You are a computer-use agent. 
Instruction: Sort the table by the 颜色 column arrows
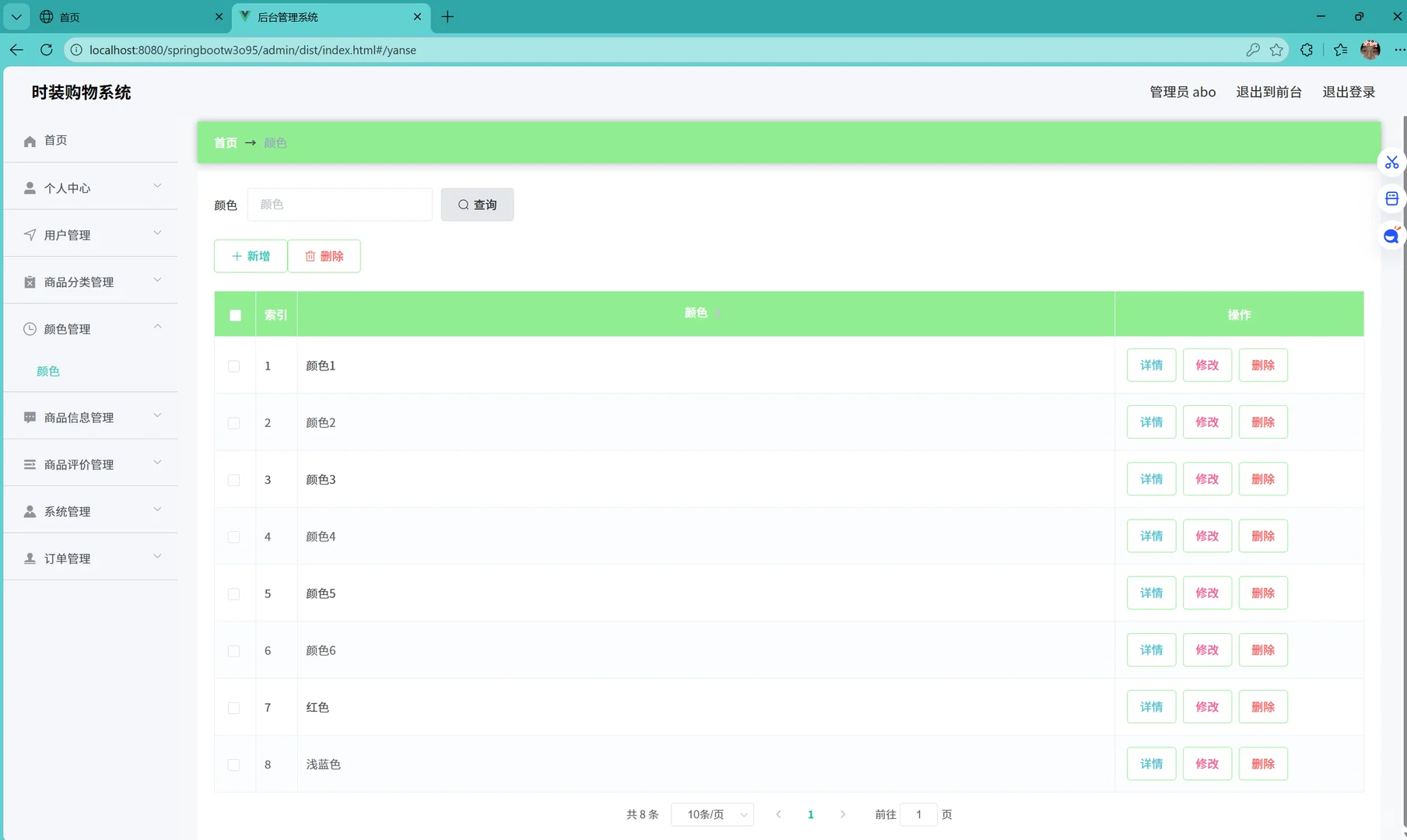(718, 313)
